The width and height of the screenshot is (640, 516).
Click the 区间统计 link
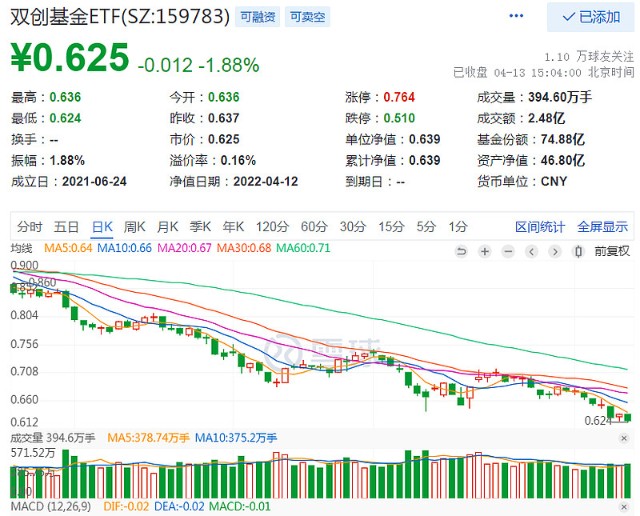[x=540, y=226]
